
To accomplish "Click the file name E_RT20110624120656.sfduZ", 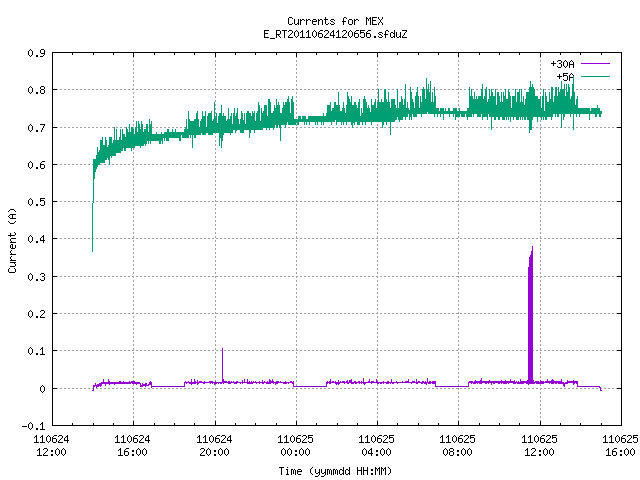I will pyautogui.click(x=335, y=34).
